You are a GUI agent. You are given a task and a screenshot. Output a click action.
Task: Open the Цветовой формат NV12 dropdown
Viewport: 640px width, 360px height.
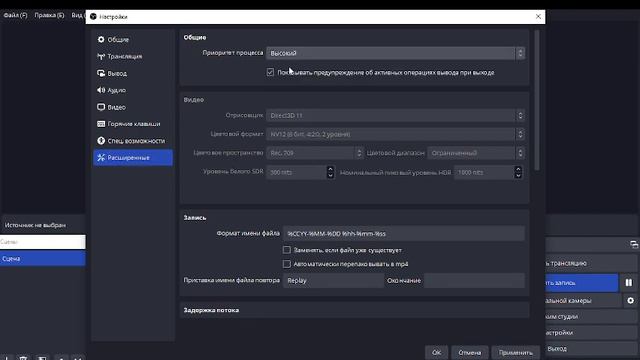coord(395,134)
